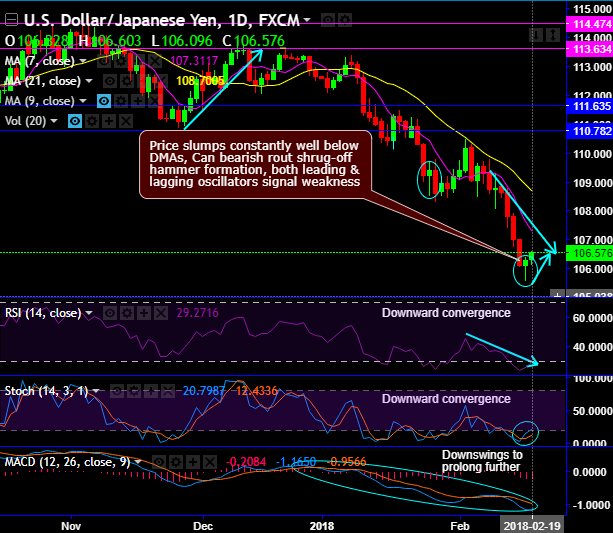
Task: Select the 114.474 magenta price label
Action: (590, 24)
